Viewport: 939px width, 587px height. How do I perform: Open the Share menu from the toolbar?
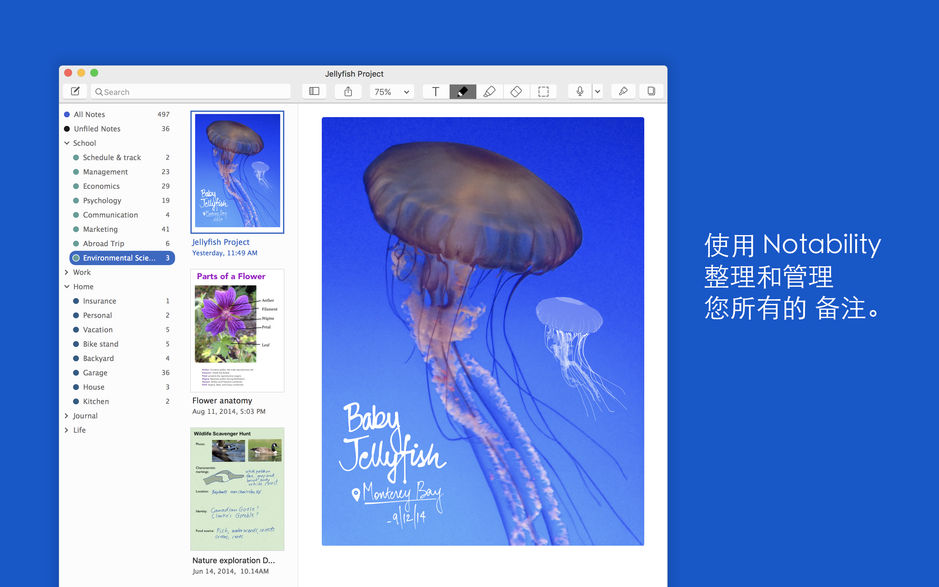347,91
